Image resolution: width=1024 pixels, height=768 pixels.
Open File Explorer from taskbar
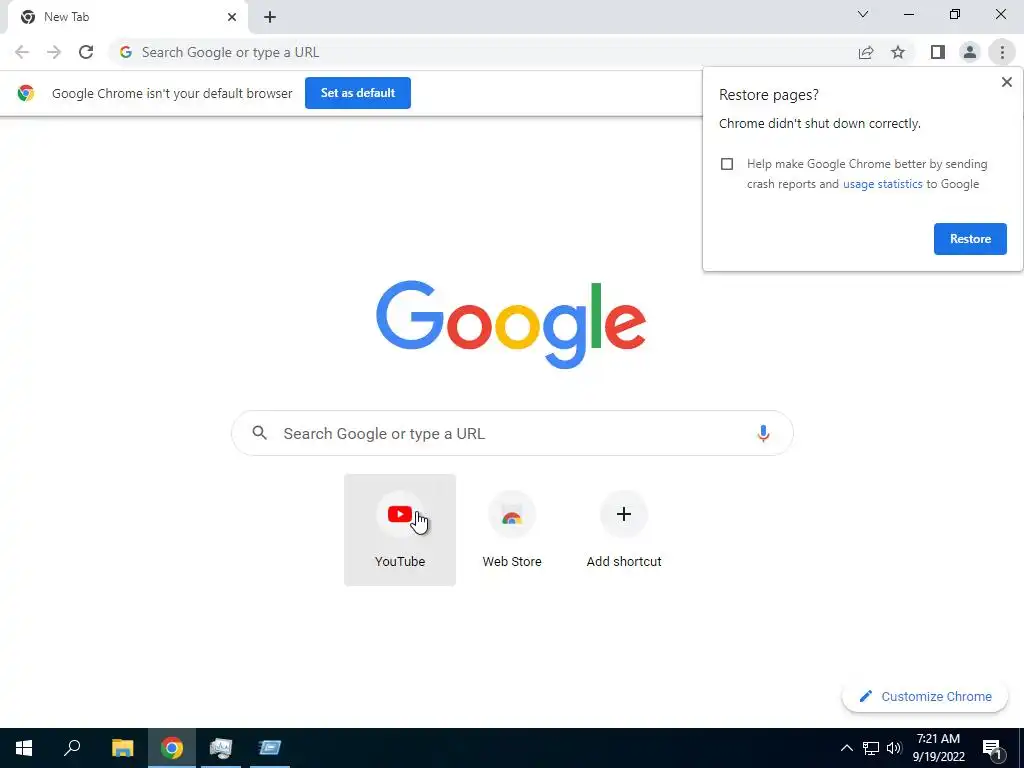pyautogui.click(x=122, y=748)
